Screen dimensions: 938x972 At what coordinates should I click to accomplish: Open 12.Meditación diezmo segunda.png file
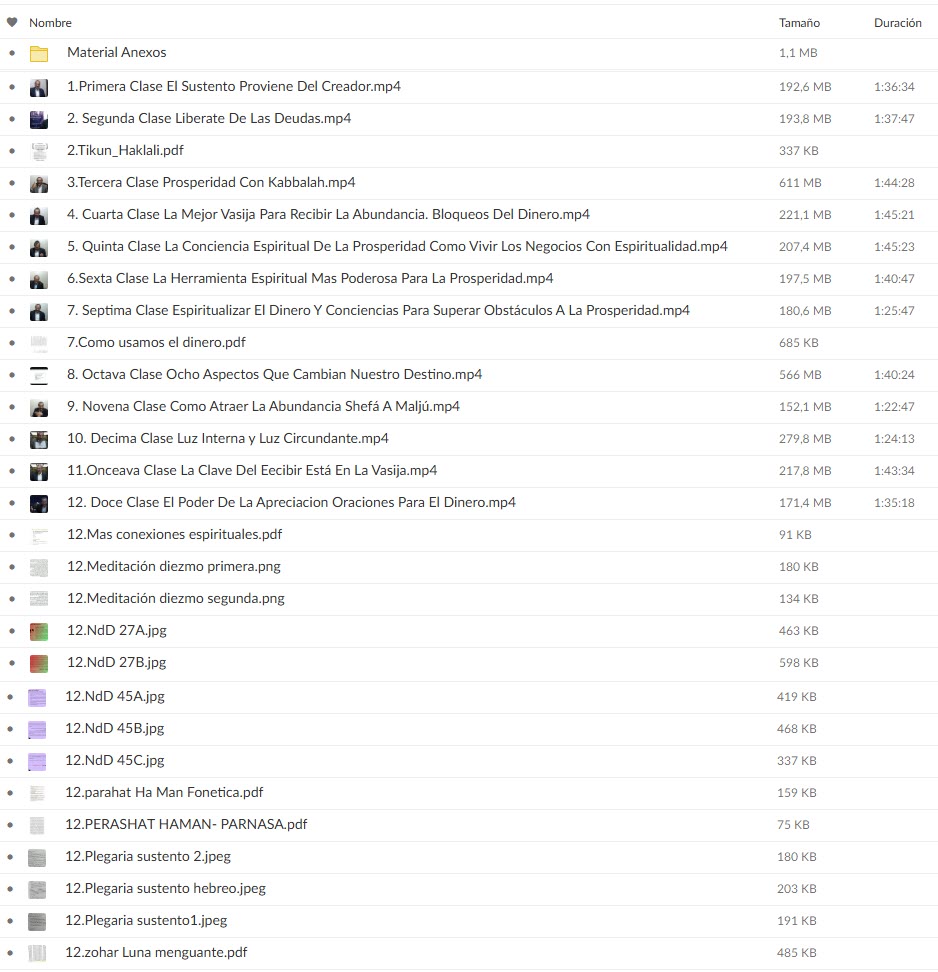tap(175, 599)
